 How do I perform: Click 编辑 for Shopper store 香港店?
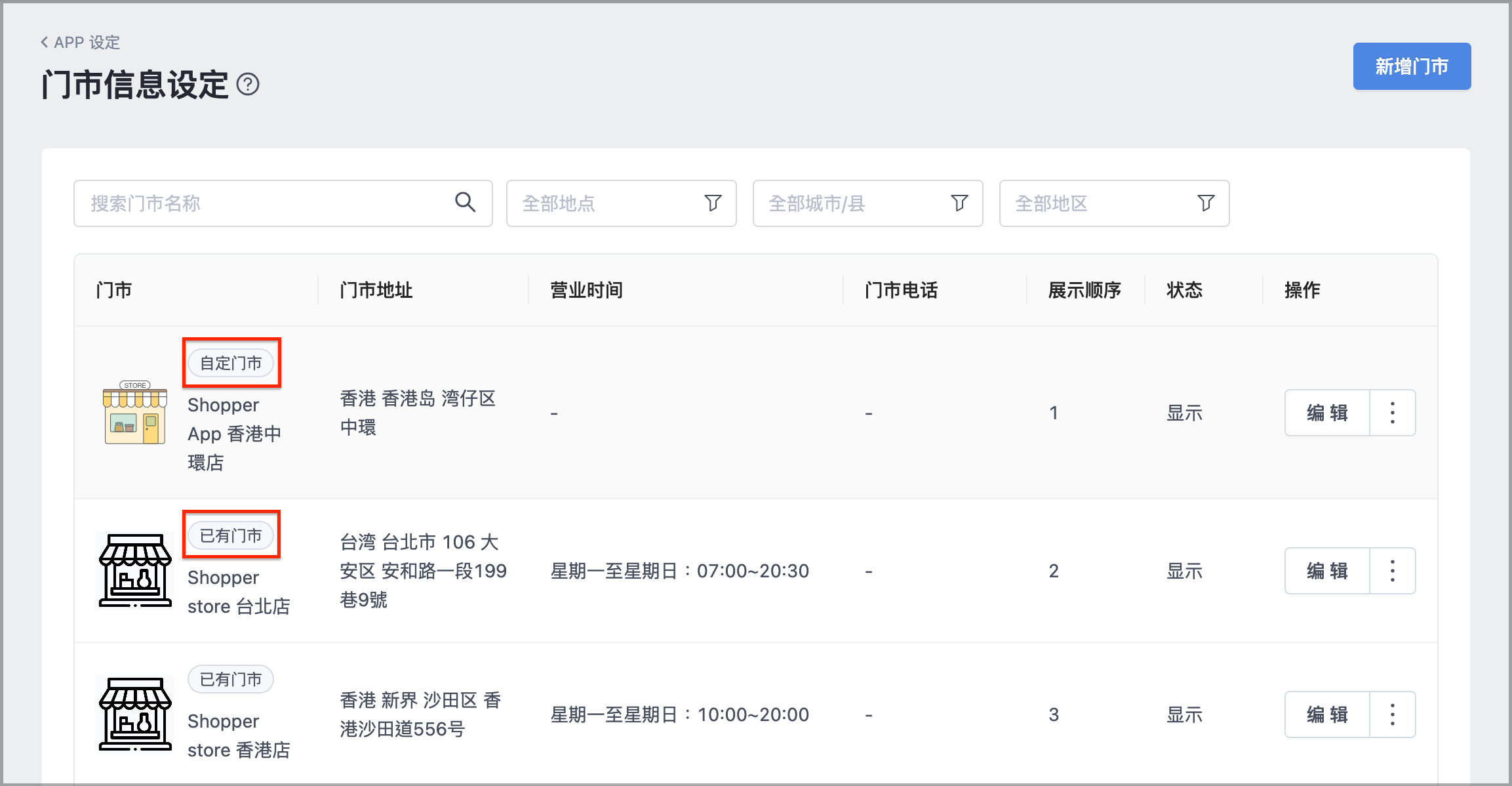[x=1327, y=714]
